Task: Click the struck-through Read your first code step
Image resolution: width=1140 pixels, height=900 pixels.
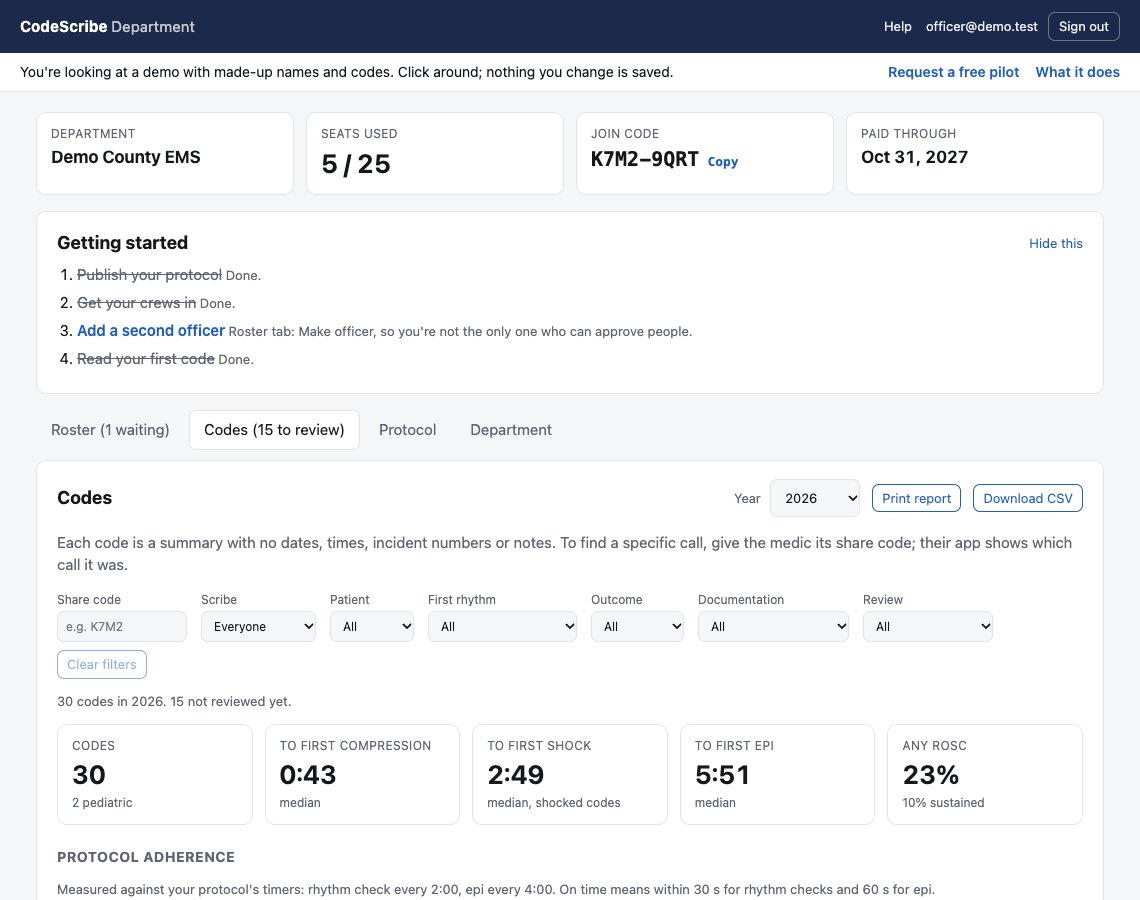Action: [x=145, y=358]
